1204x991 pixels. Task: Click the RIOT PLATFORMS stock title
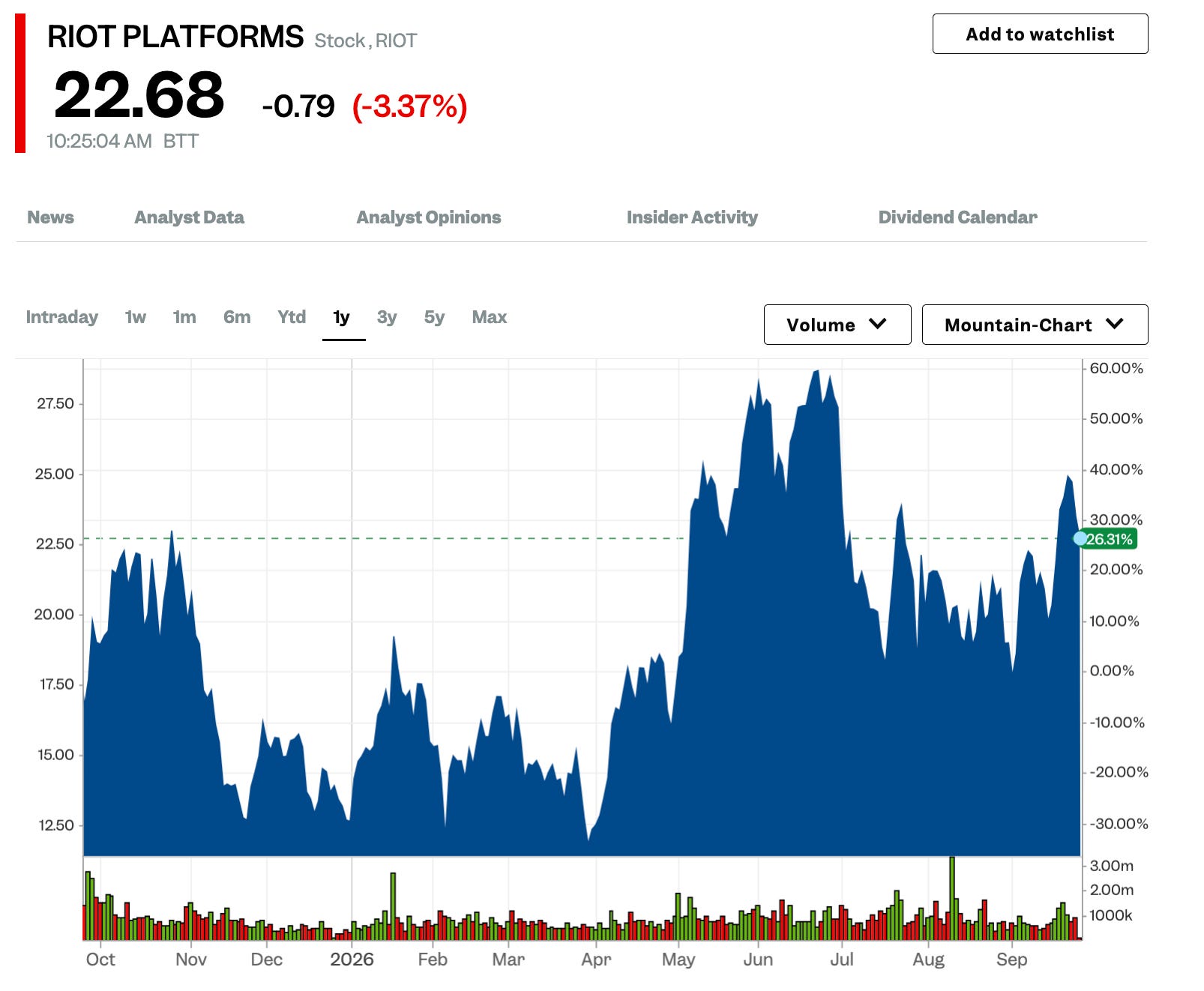(175, 37)
